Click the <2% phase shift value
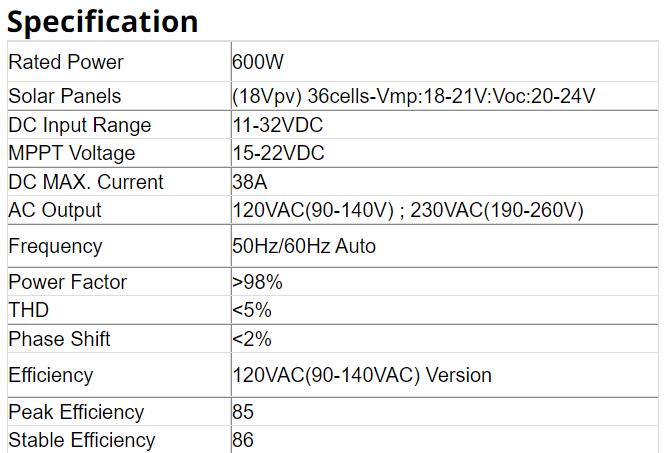Viewport: 666px width, 453px height. pyautogui.click(x=252, y=339)
